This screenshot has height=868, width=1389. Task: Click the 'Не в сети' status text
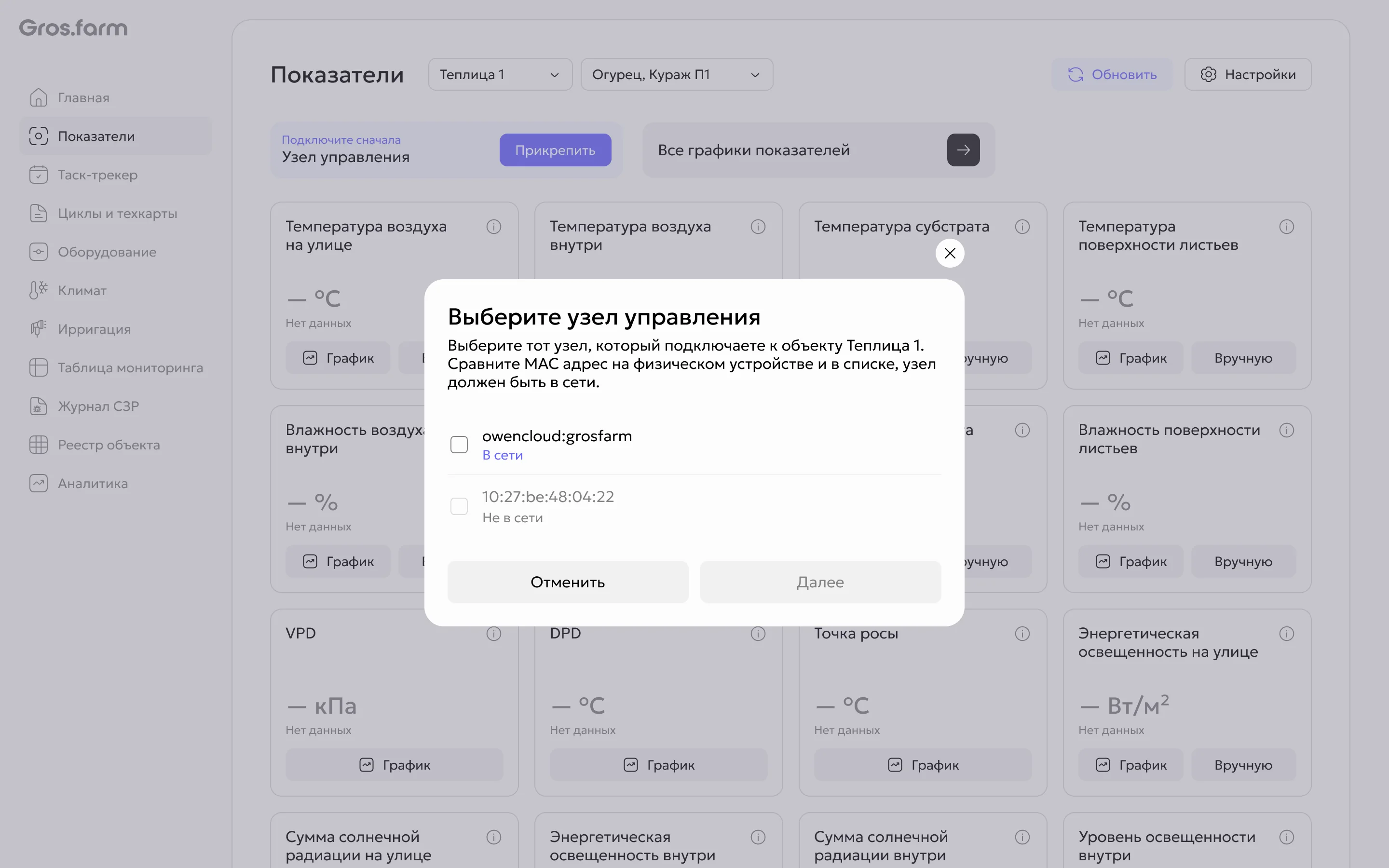[512, 518]
